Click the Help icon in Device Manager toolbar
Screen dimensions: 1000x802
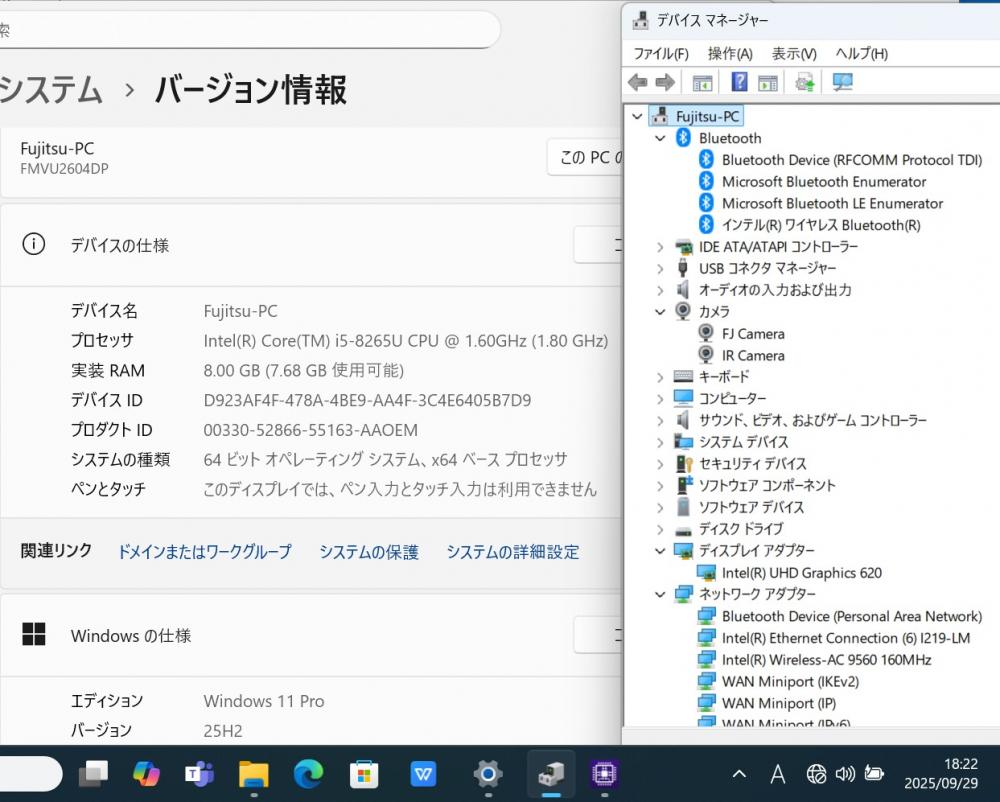(x=740, y=83)
